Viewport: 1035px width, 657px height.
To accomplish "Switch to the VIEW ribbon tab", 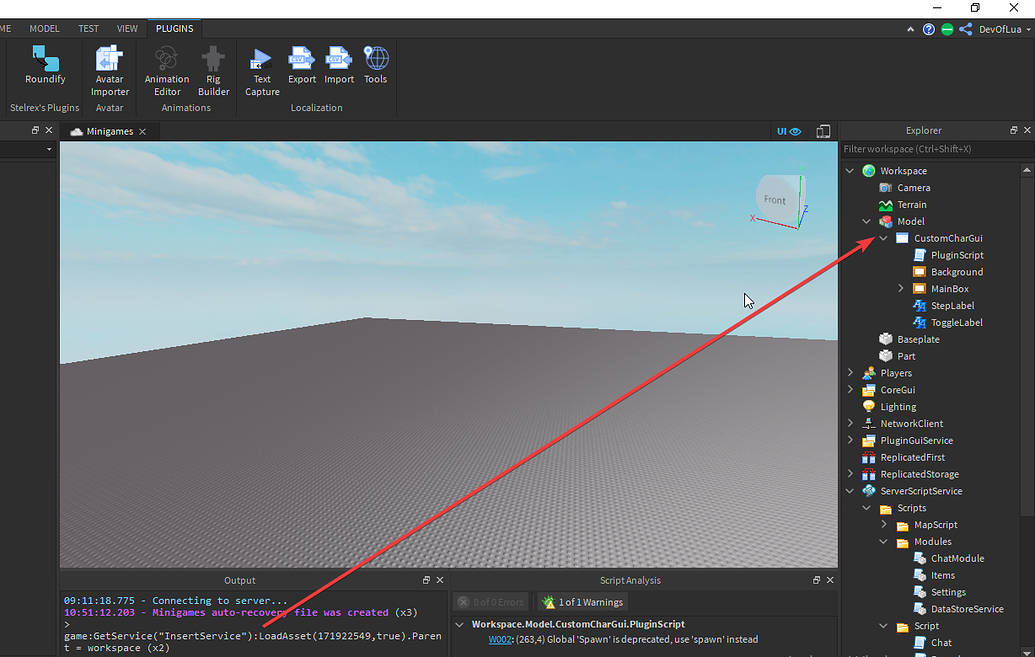I will click(x=126, y=28).
